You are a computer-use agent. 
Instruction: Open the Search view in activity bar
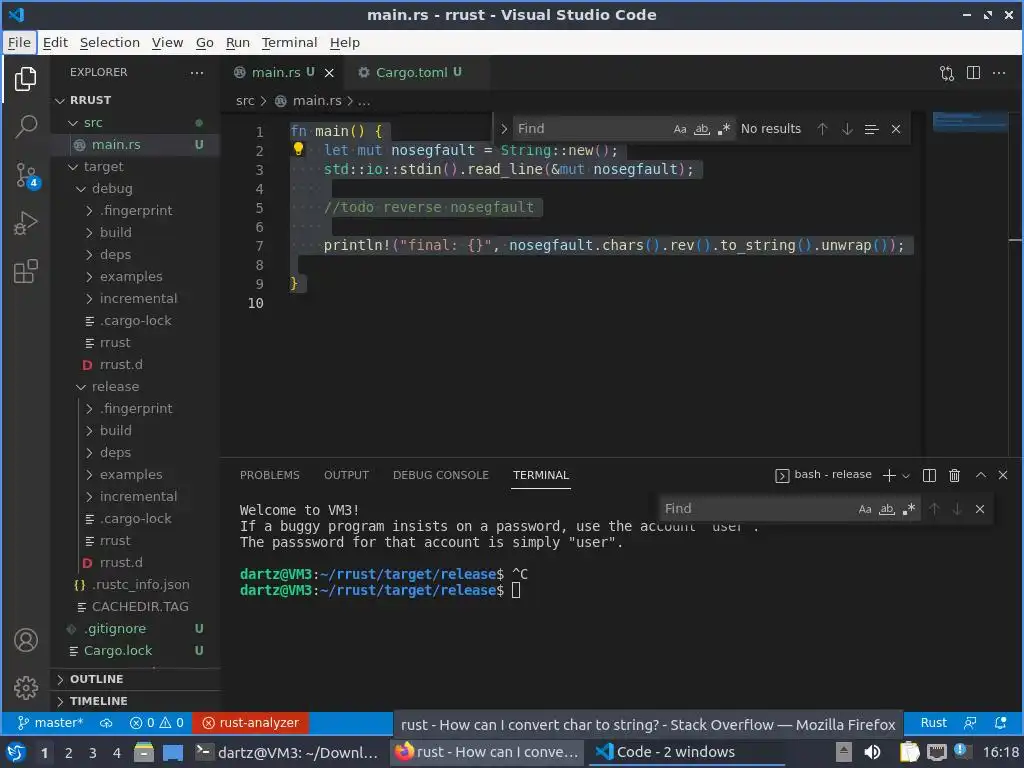25,126
